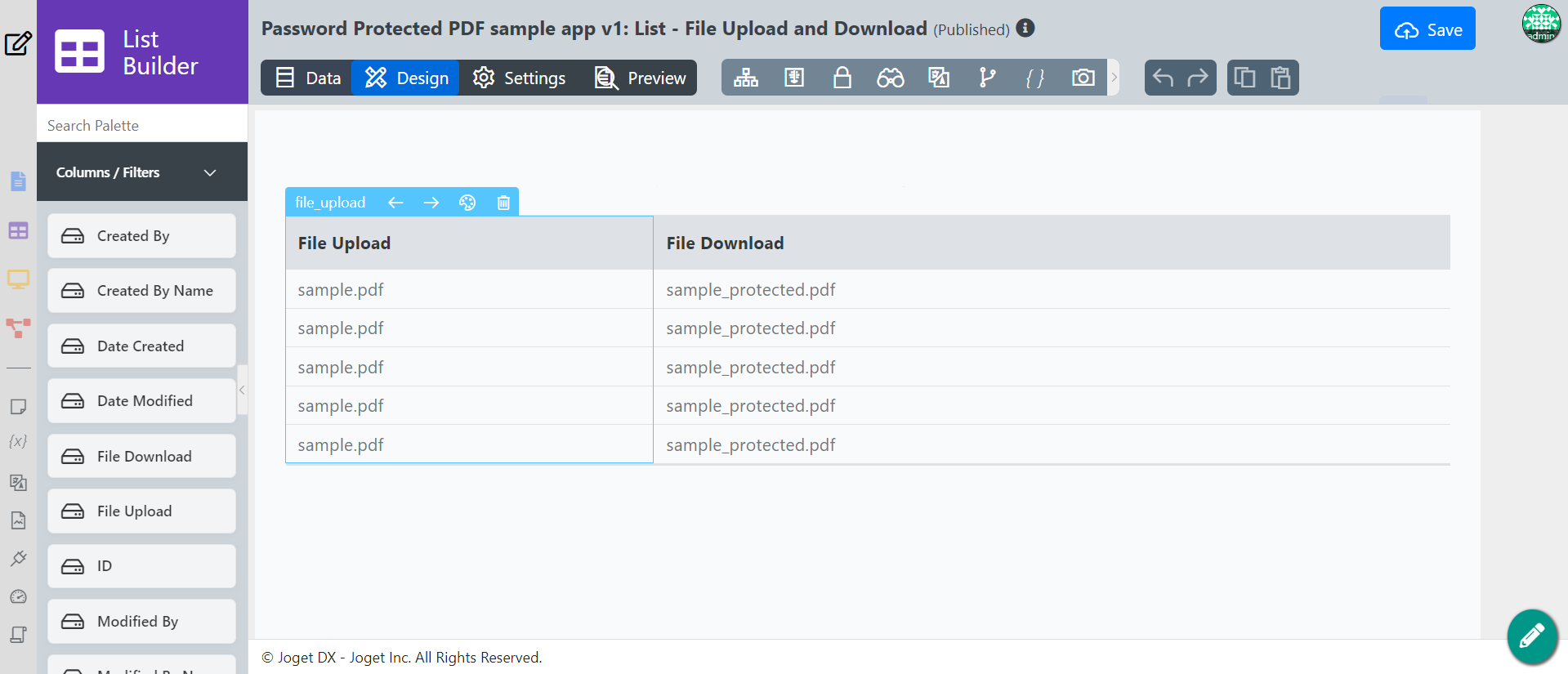The width and height of the screenshot is (1568, 674).
Task: Click the File Download column header
Action: tap(725, 243)
